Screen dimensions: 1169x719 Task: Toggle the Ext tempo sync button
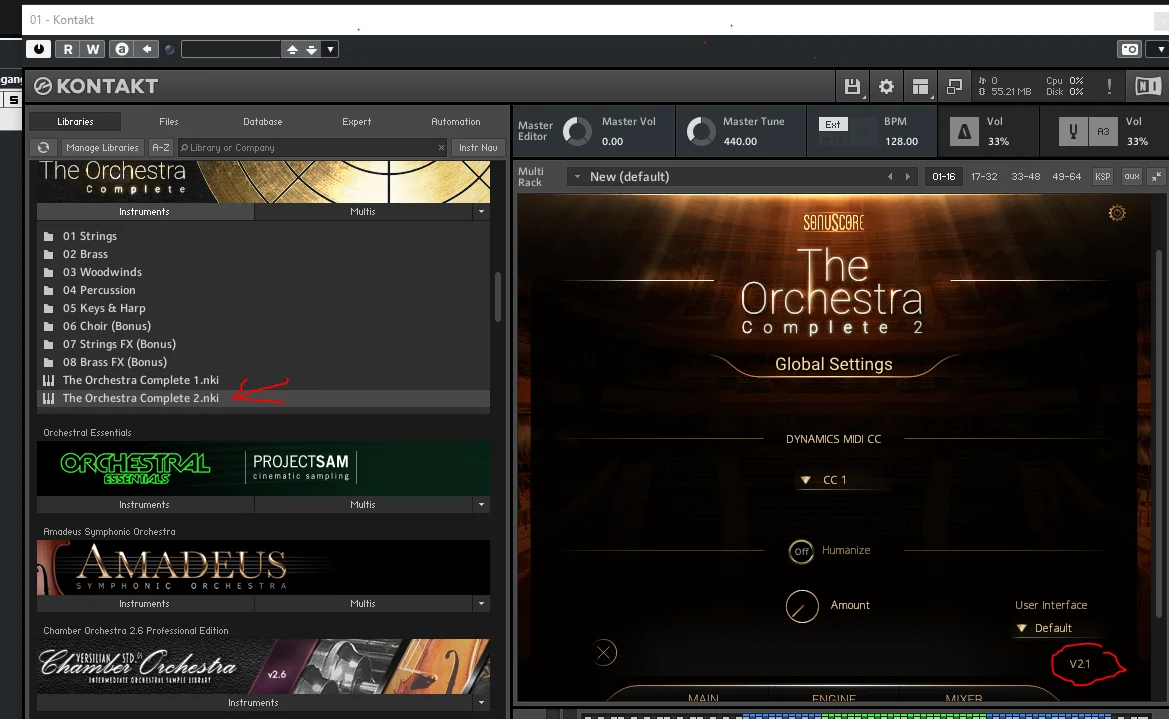click(x=833, y=125)
